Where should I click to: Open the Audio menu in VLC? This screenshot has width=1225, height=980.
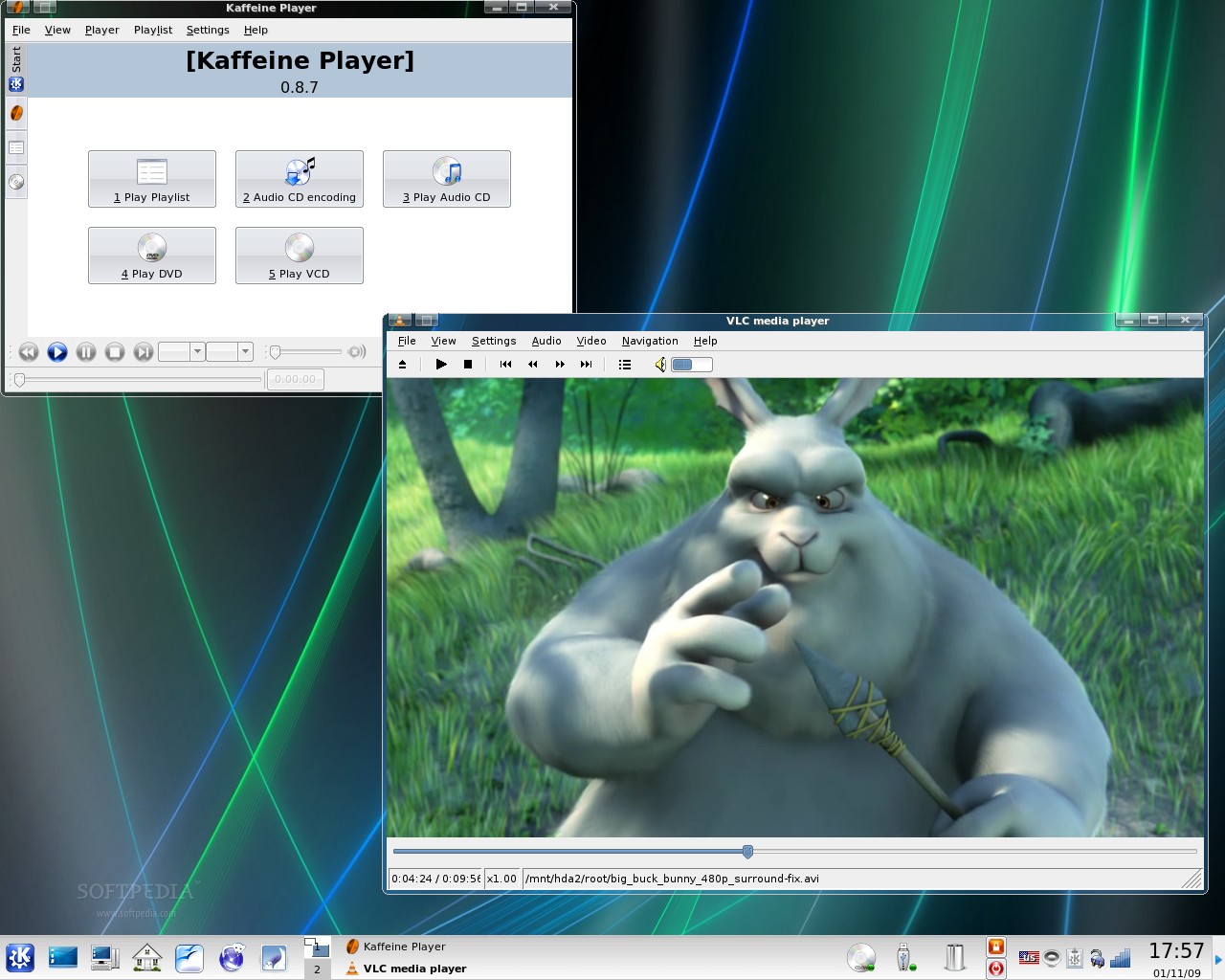coord(546,341)
